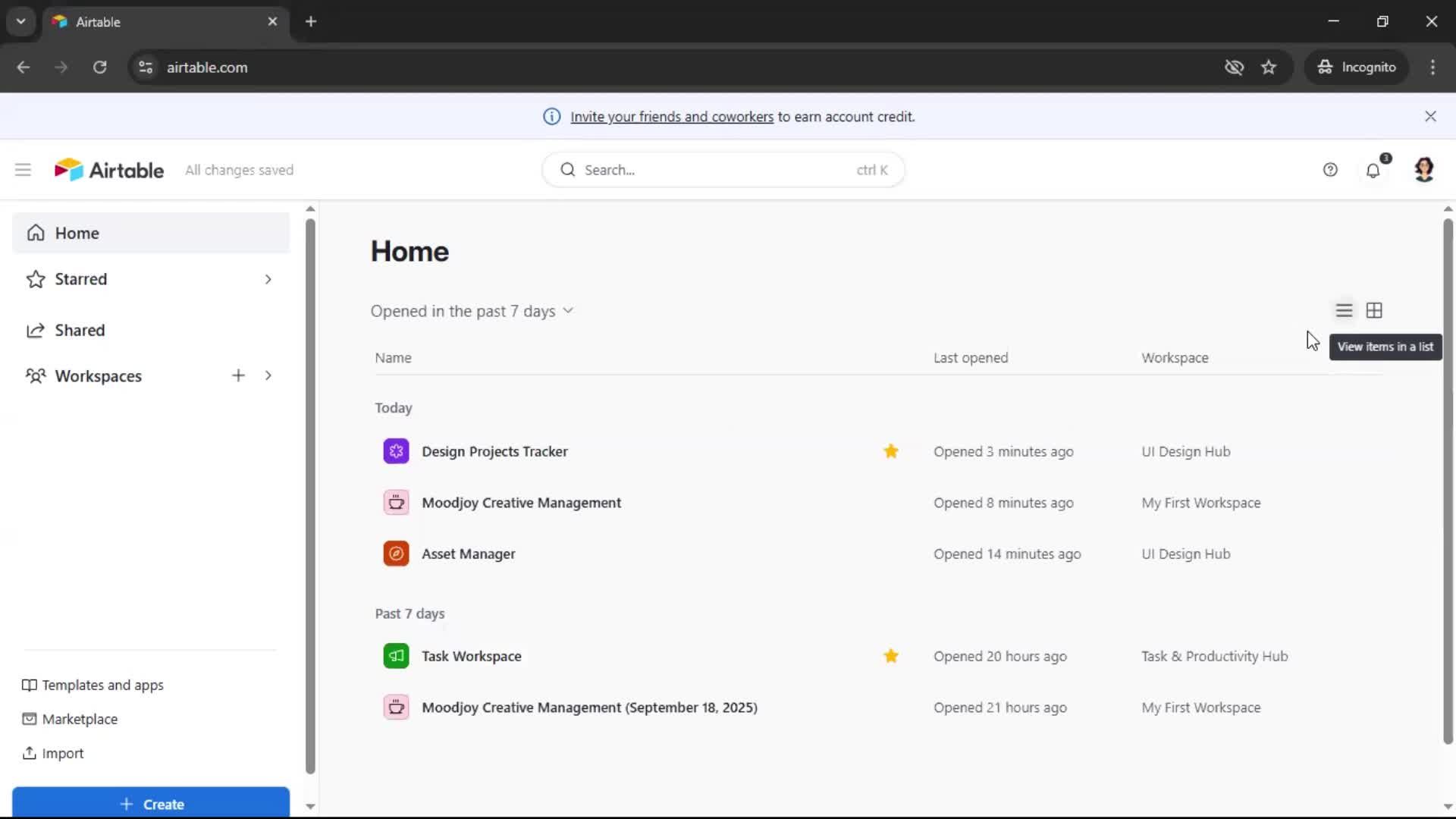Open Design Projects Tracker base

[494, 452]
